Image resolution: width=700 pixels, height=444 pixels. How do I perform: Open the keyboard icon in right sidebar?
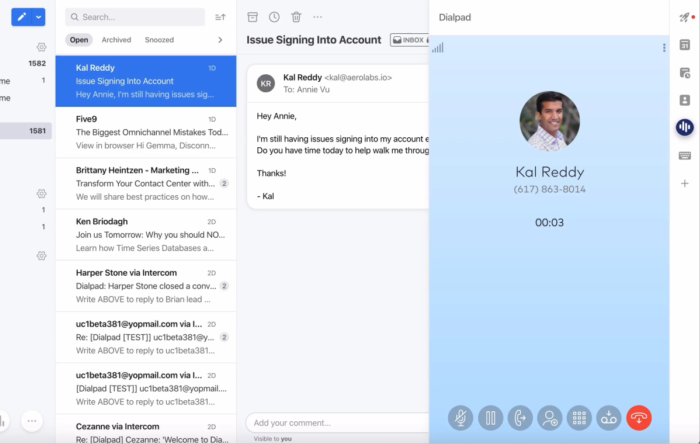click(x=684, y=156)
